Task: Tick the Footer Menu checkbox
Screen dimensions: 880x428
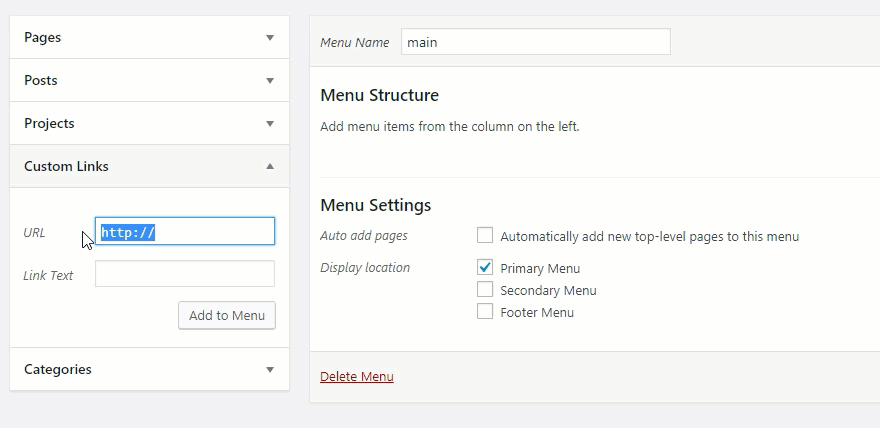Action: coord(485,311)
